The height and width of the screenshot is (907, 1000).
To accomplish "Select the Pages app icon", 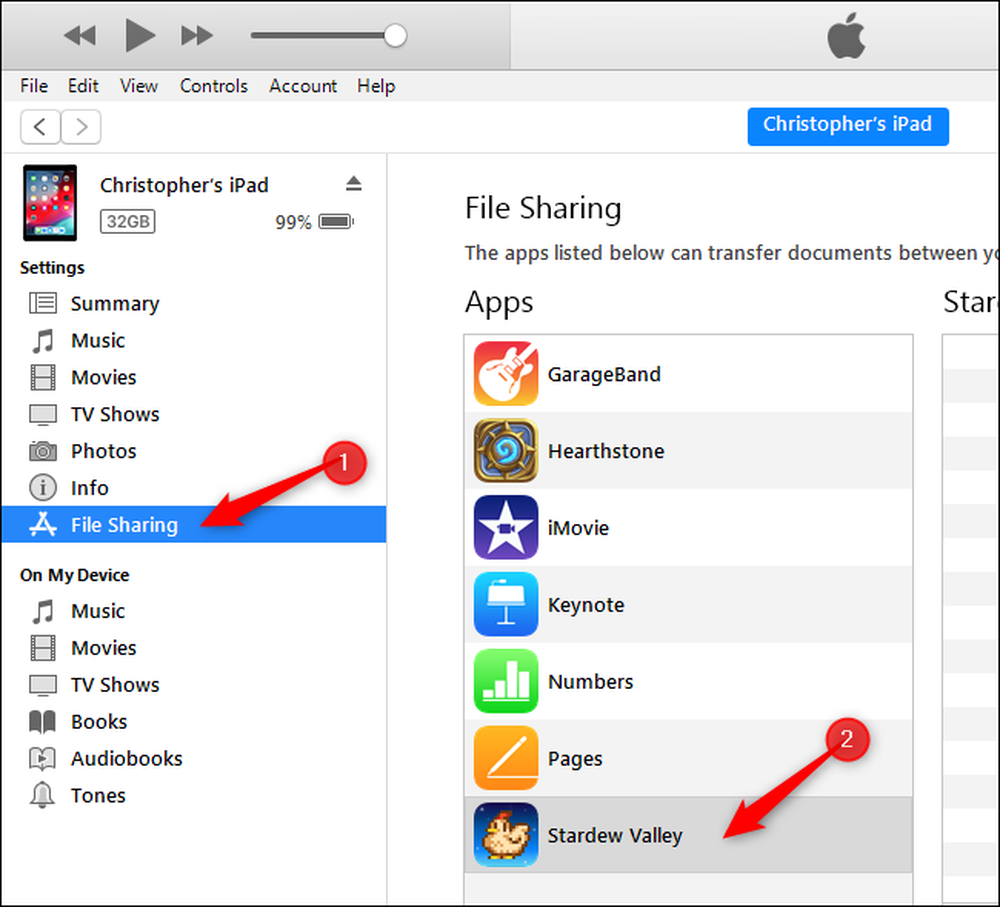I will (506, 758).
